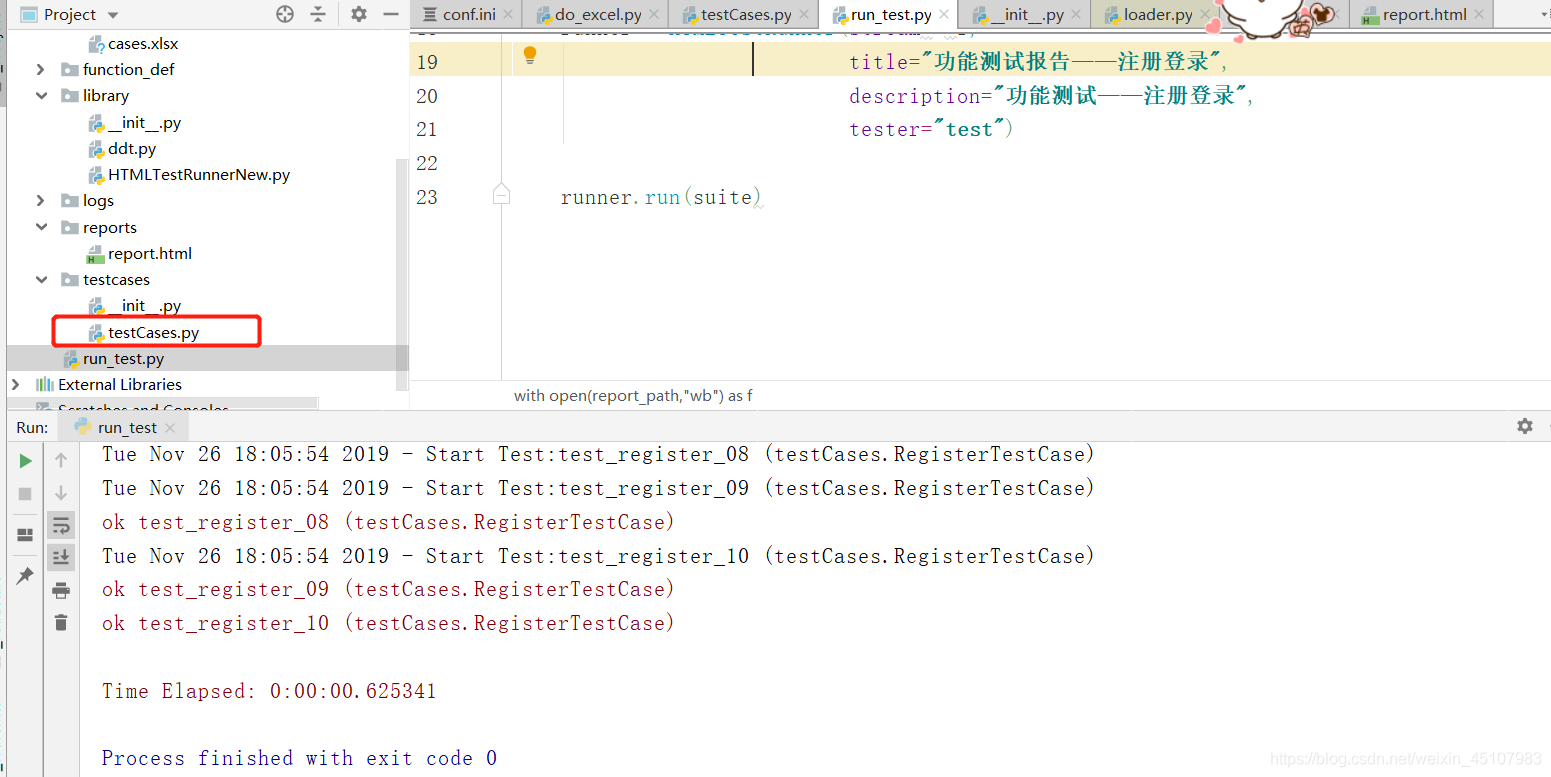Click the breadcrumb 'with open(report_path,"wb") as f'
This screenshot has width=1551, height=777.
[633, 396]
